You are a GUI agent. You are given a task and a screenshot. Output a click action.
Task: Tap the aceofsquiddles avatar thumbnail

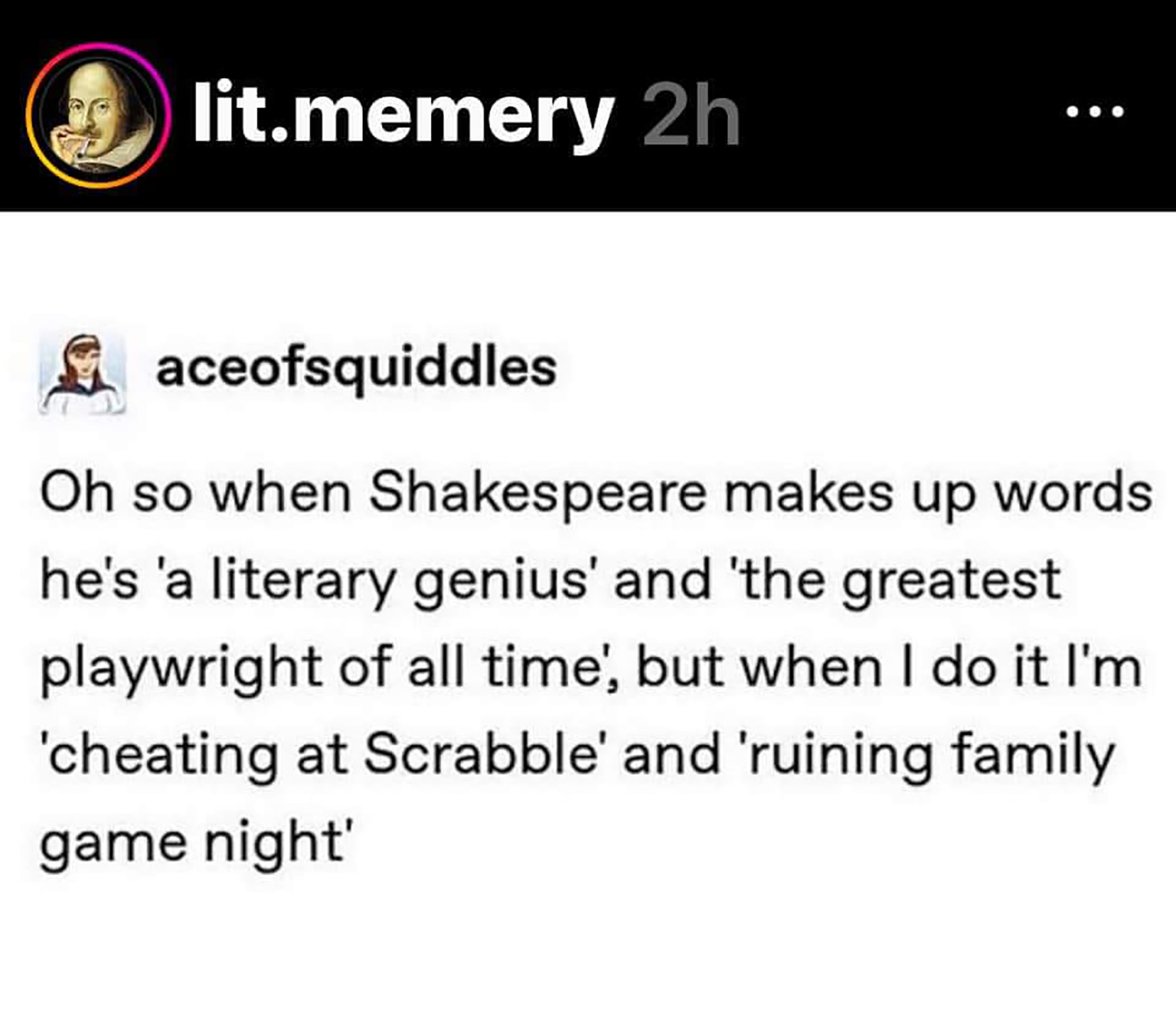[x=83, y=373]
